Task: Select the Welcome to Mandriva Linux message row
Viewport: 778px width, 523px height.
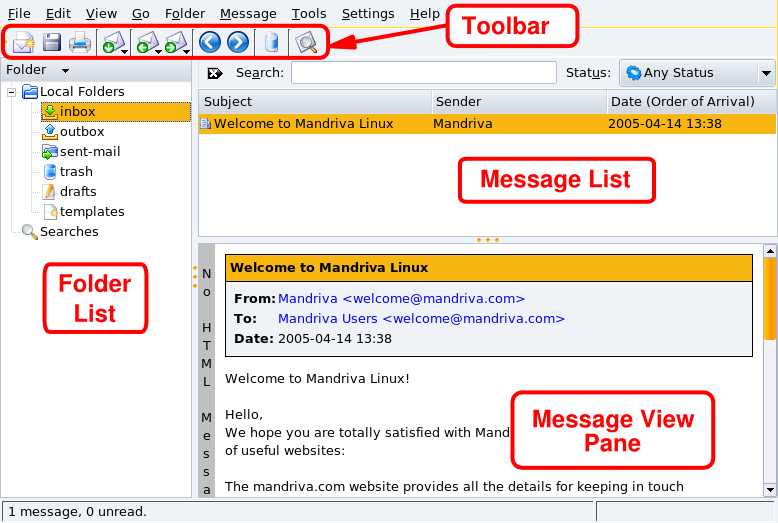Action: tap(487, 124)
